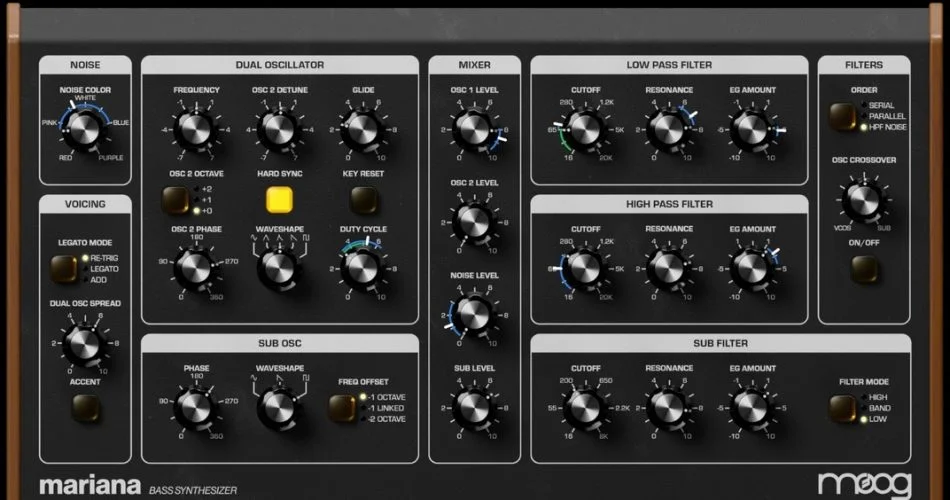The width and height of the screenshot is (950, 500).
Task: Click the Low Pass Filter Cutoff knob
Action: click(585, 128)
